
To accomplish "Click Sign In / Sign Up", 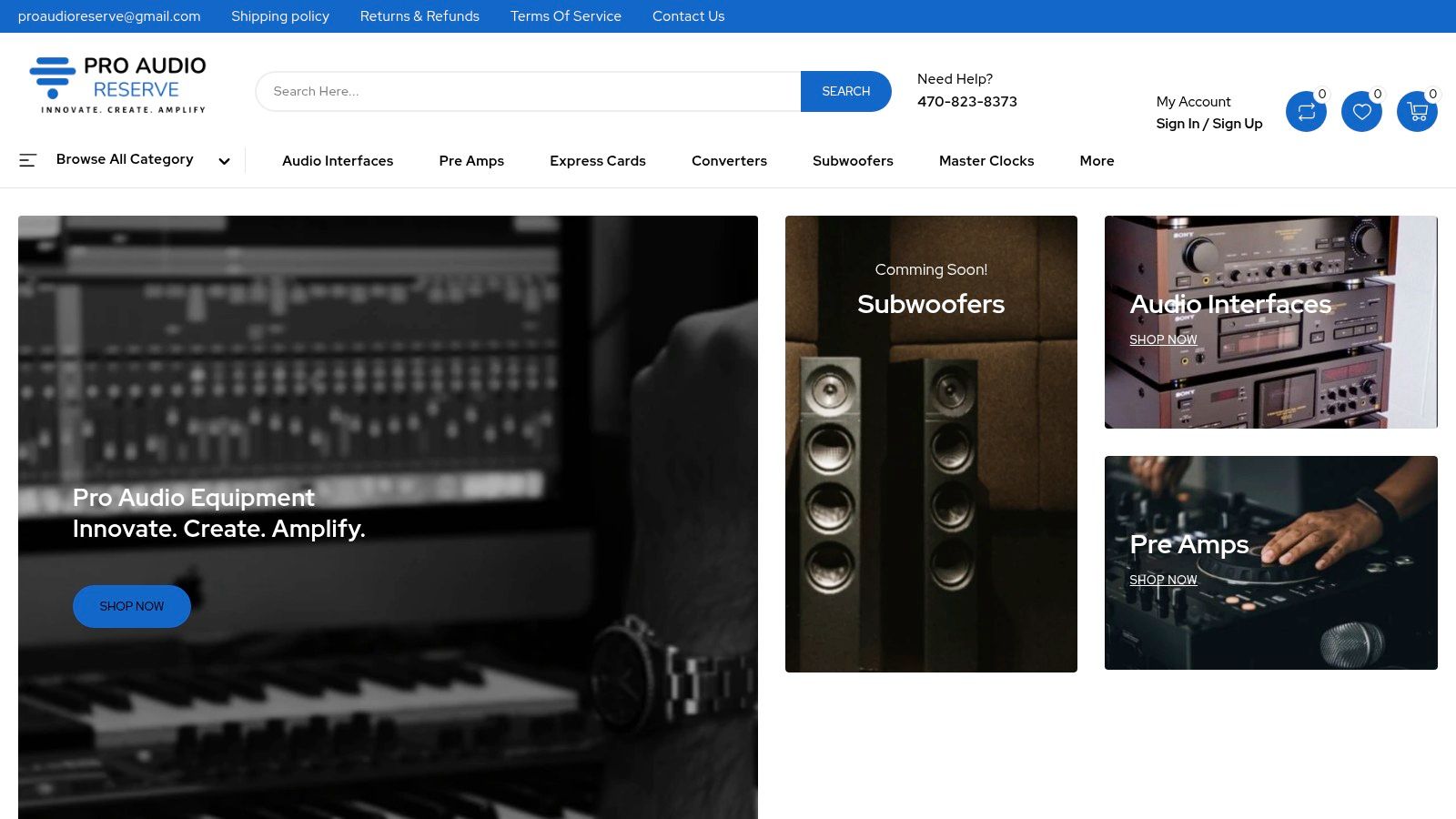I will click(x=1209, y=124).
